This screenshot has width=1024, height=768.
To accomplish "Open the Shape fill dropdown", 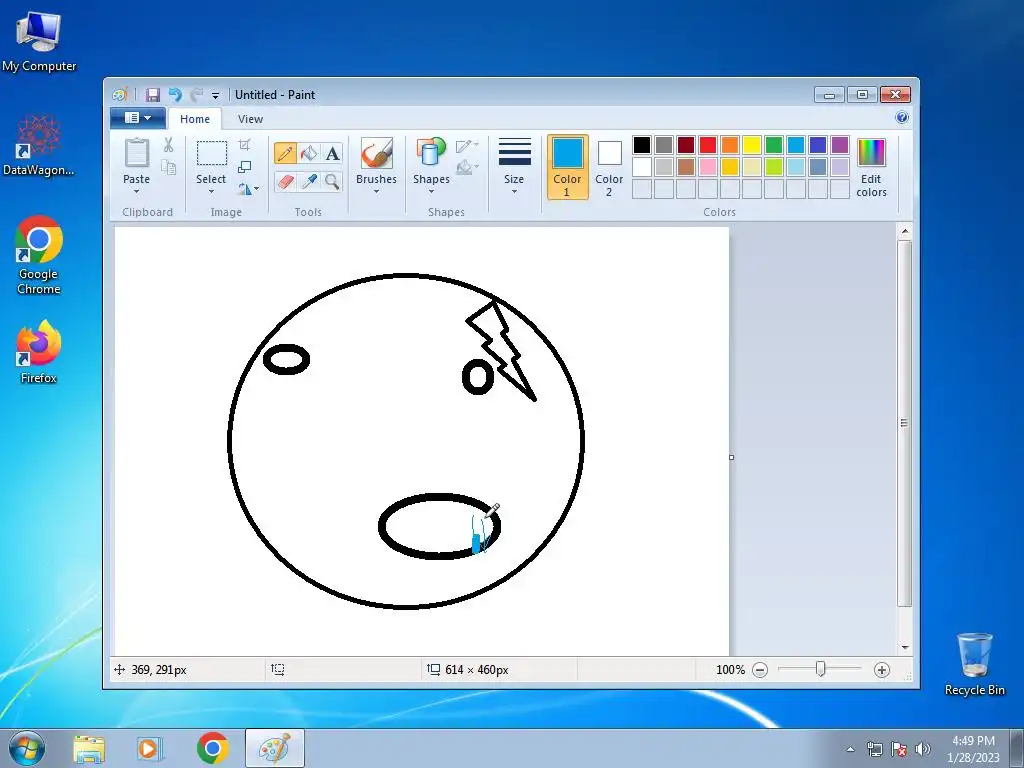I will coord(468,168).
